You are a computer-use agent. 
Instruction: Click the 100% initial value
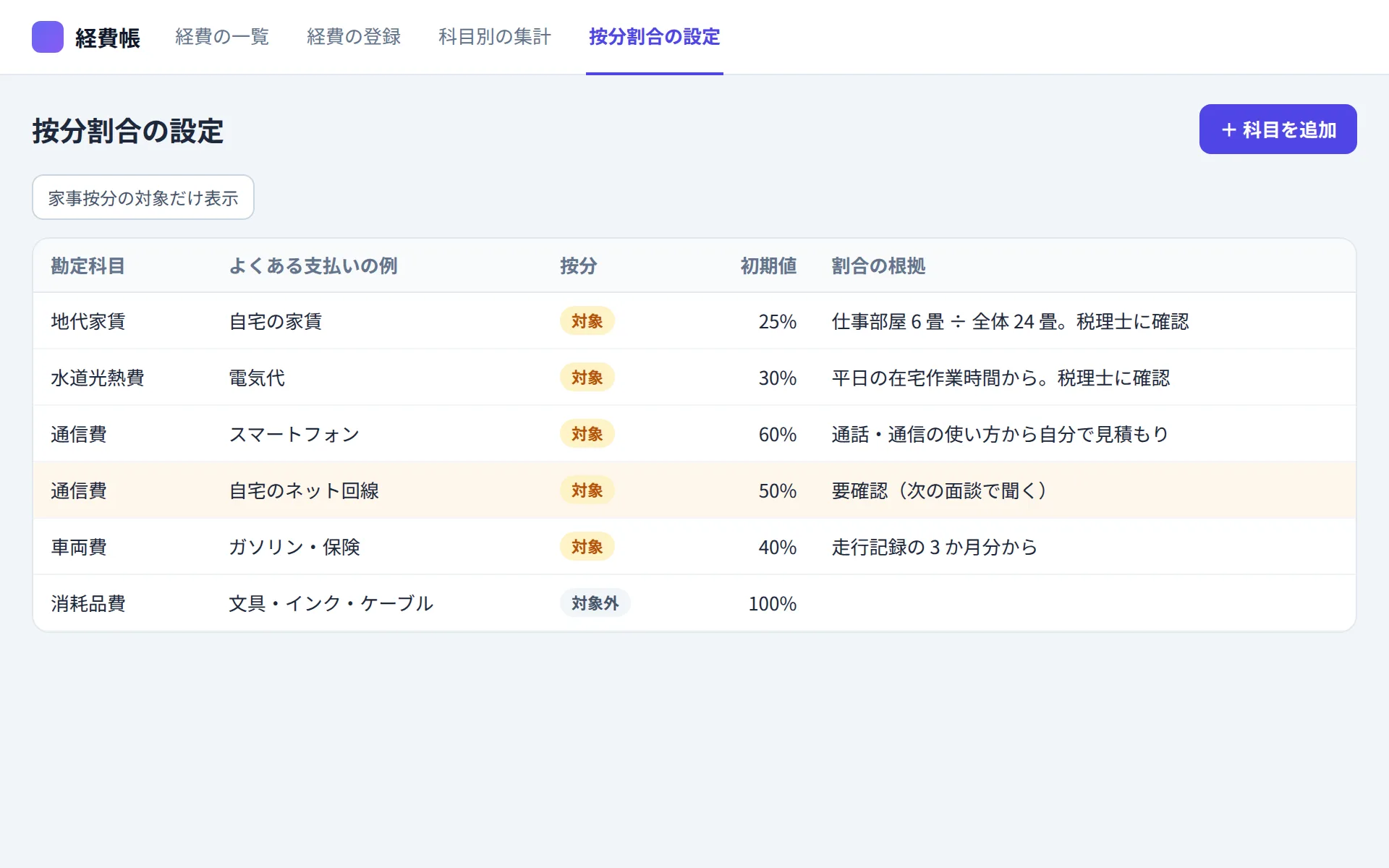coord(773,603)
